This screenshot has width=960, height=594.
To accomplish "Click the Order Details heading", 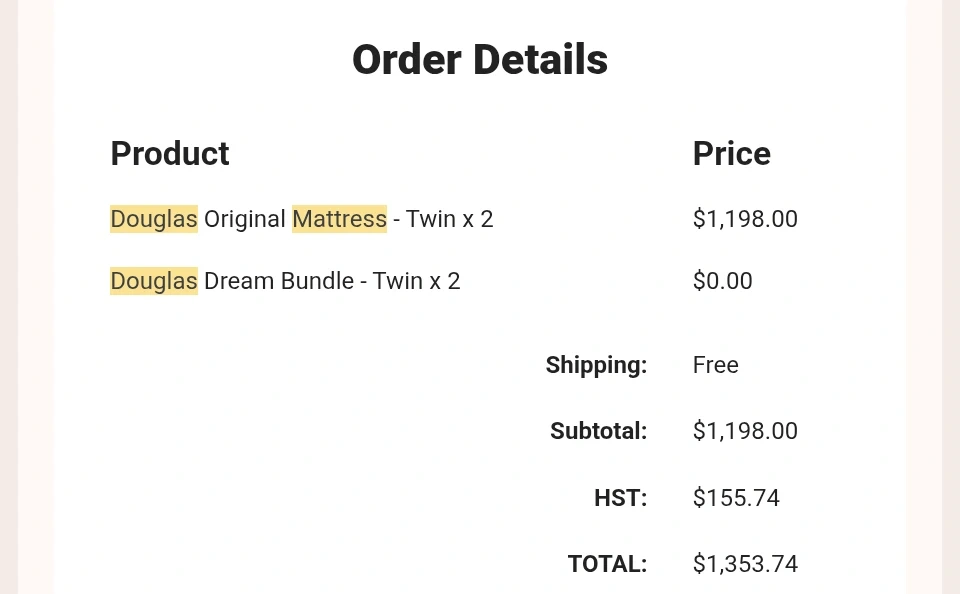I will pos(479,60).
